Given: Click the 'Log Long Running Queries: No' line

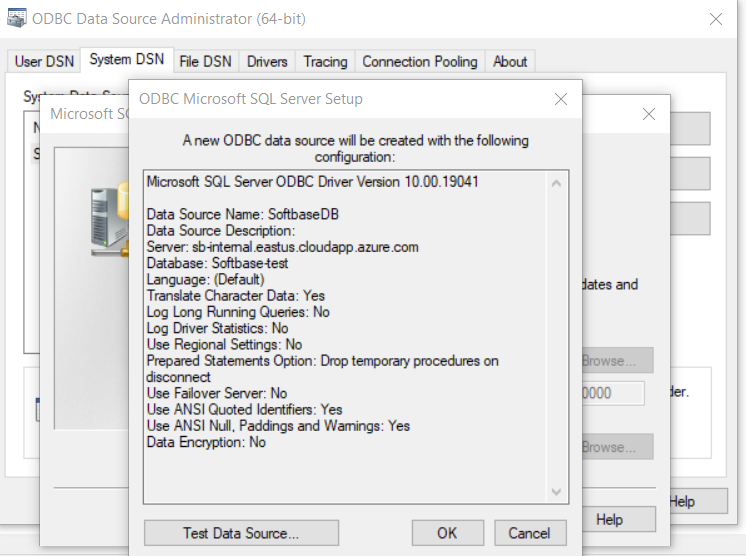Looking at the screenshot, I should (238, 312).
